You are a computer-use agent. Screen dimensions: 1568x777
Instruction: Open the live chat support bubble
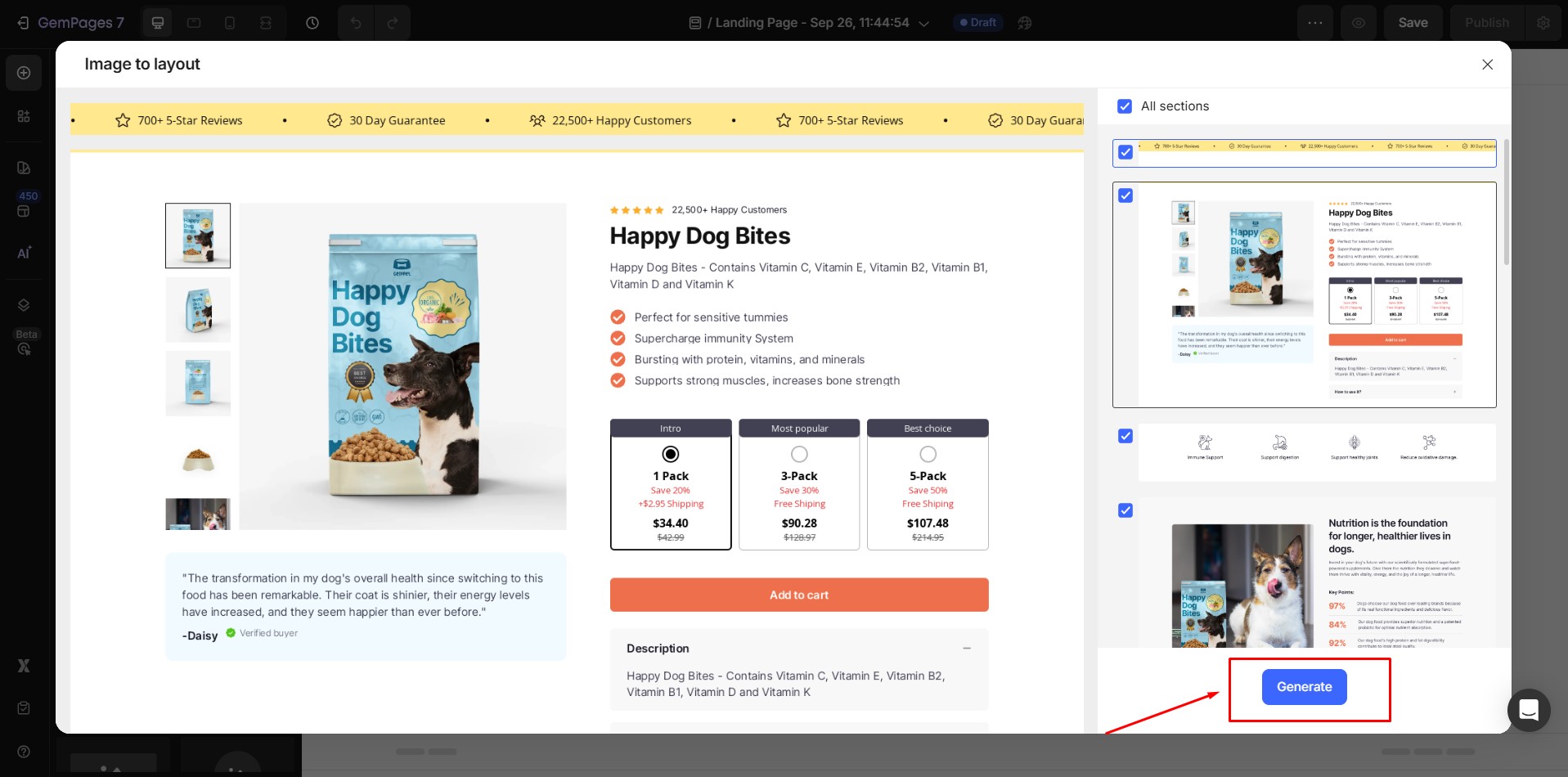coord(1528,710)
